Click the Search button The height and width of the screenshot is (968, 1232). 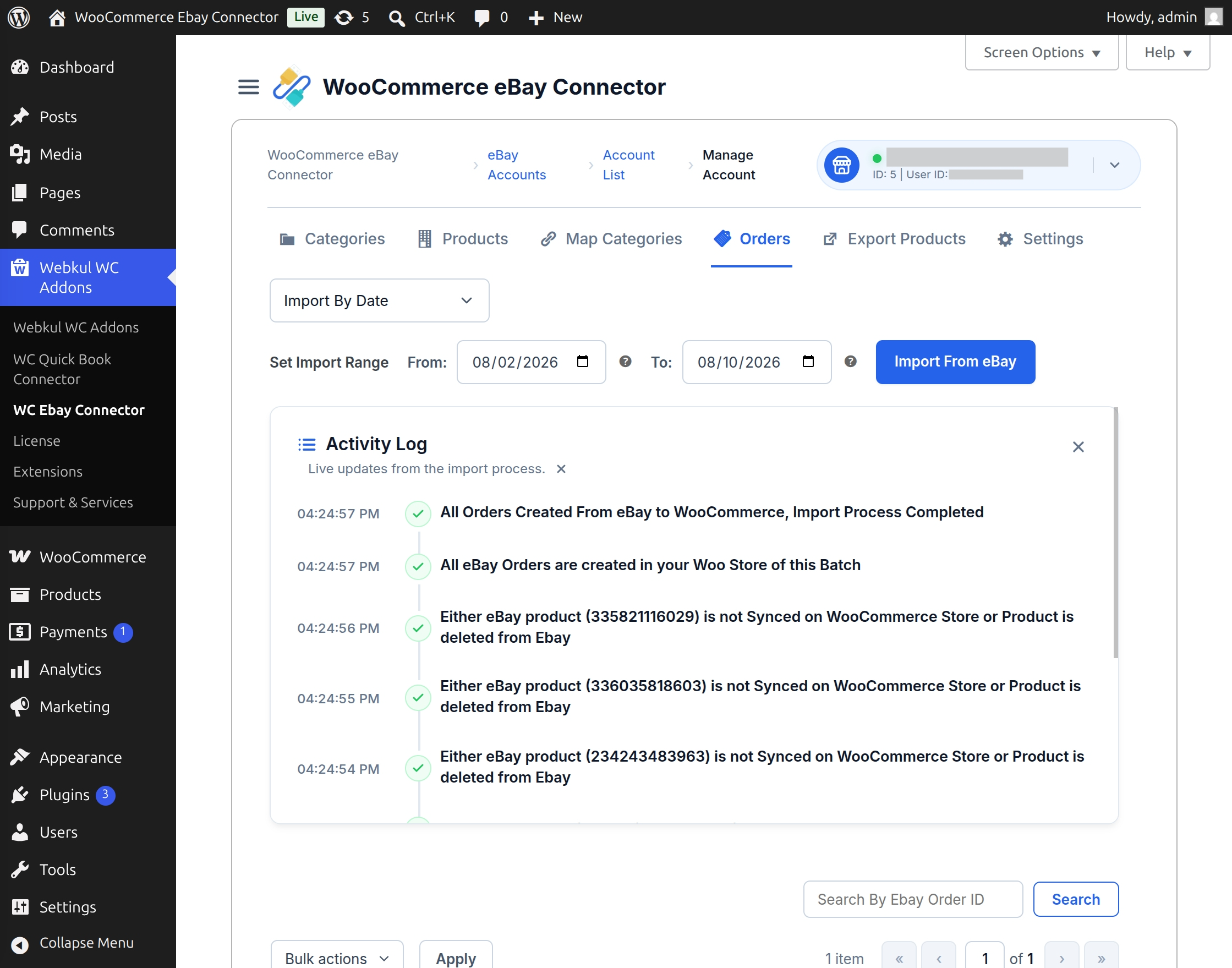click(1076, 899)
